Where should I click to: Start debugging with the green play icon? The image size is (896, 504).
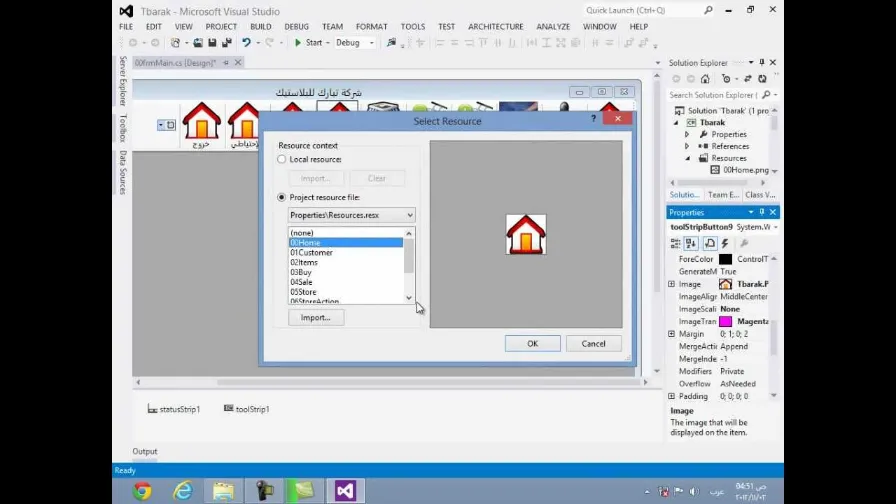click(x=298, y=43)
